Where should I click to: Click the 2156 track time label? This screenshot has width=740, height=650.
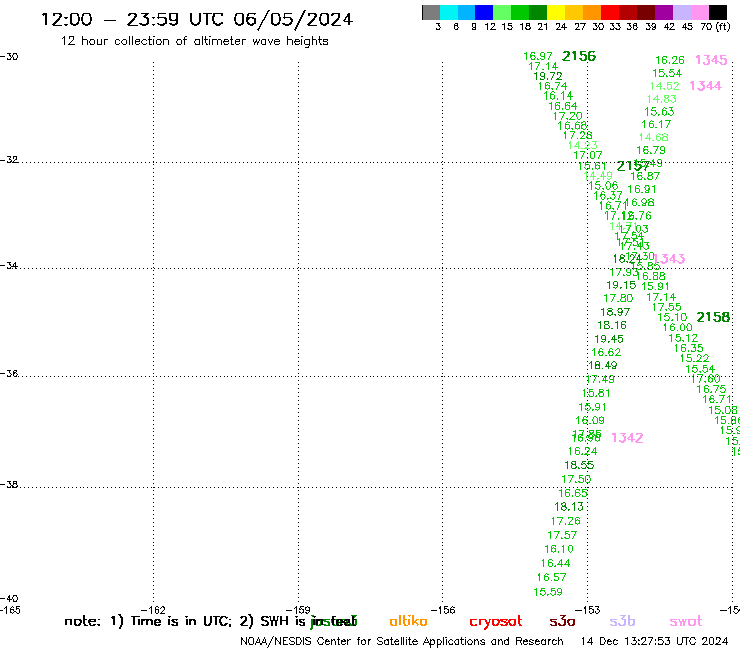(579, 56)
